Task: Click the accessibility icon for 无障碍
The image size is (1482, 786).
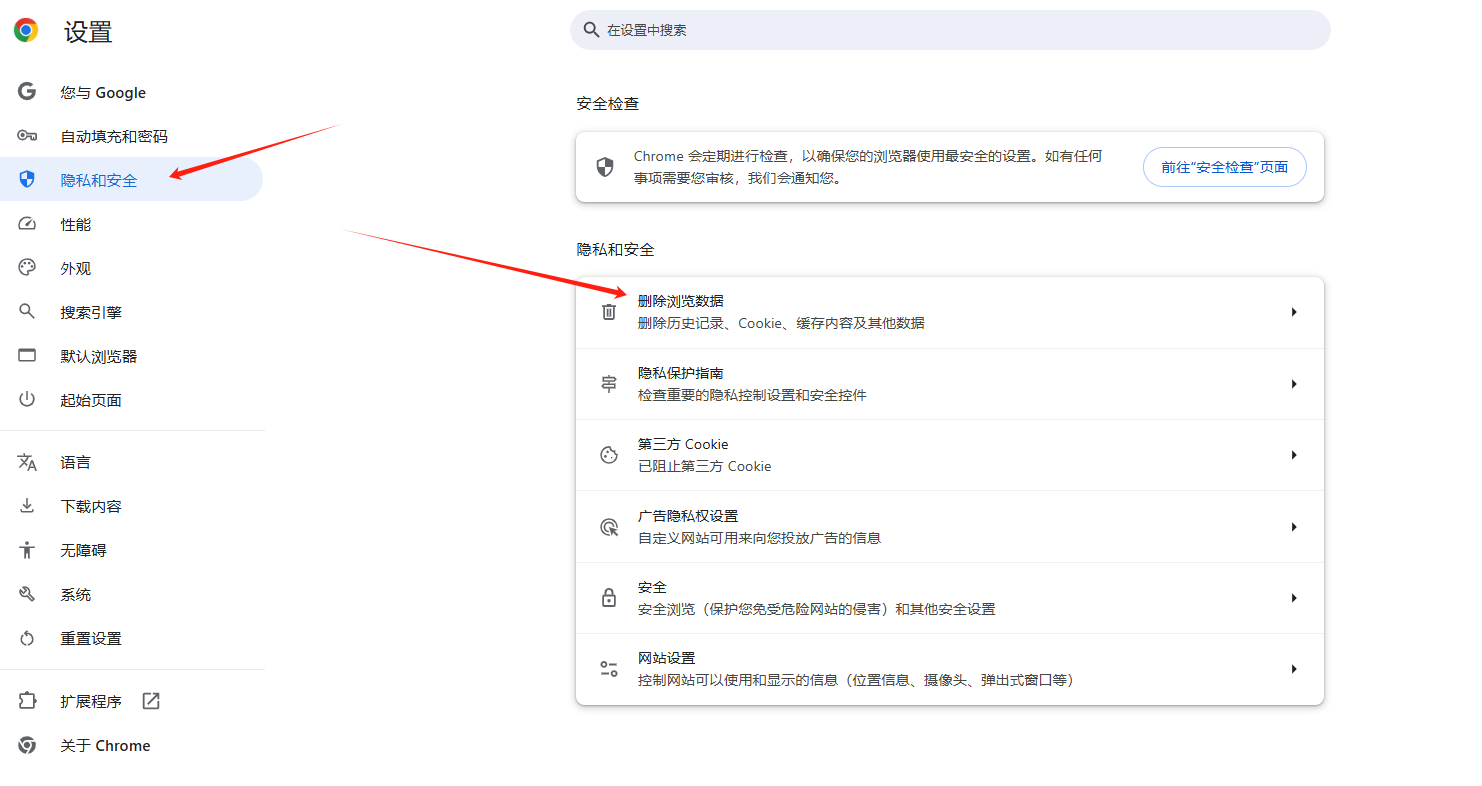Action: click(x=27, y=550)
